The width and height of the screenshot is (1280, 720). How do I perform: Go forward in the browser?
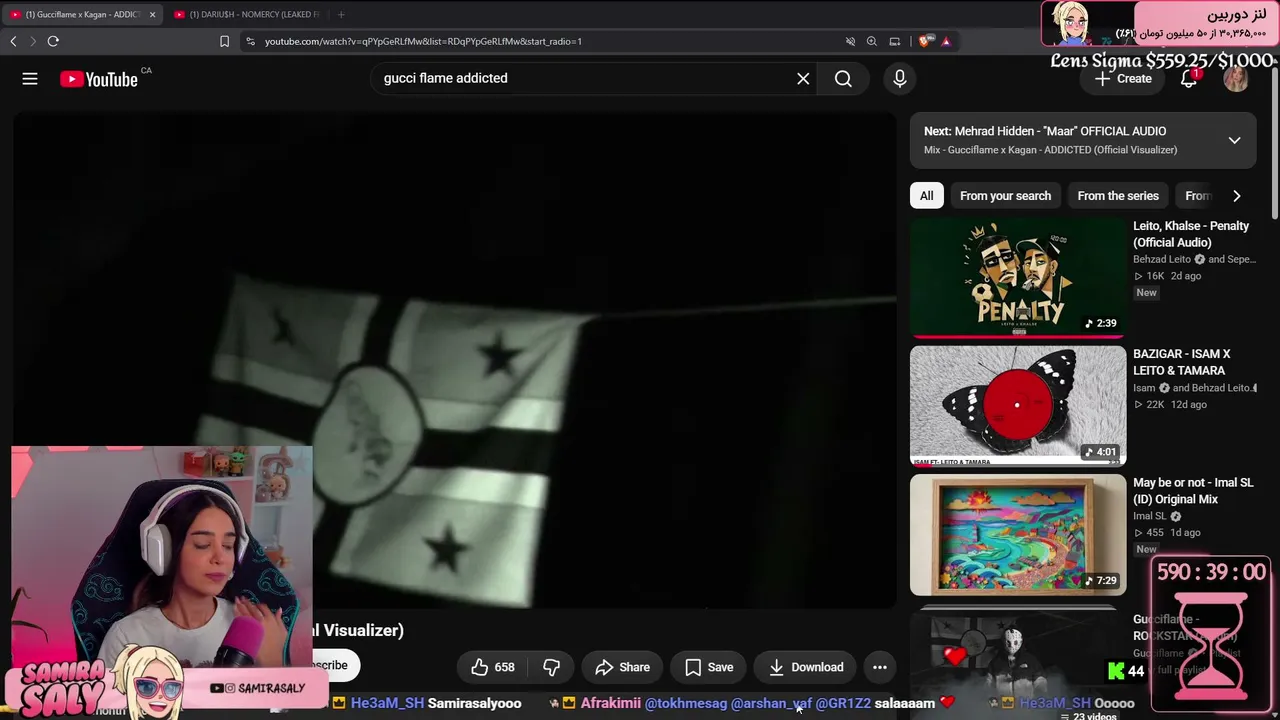pyautogui.click(x=32, y=41)
